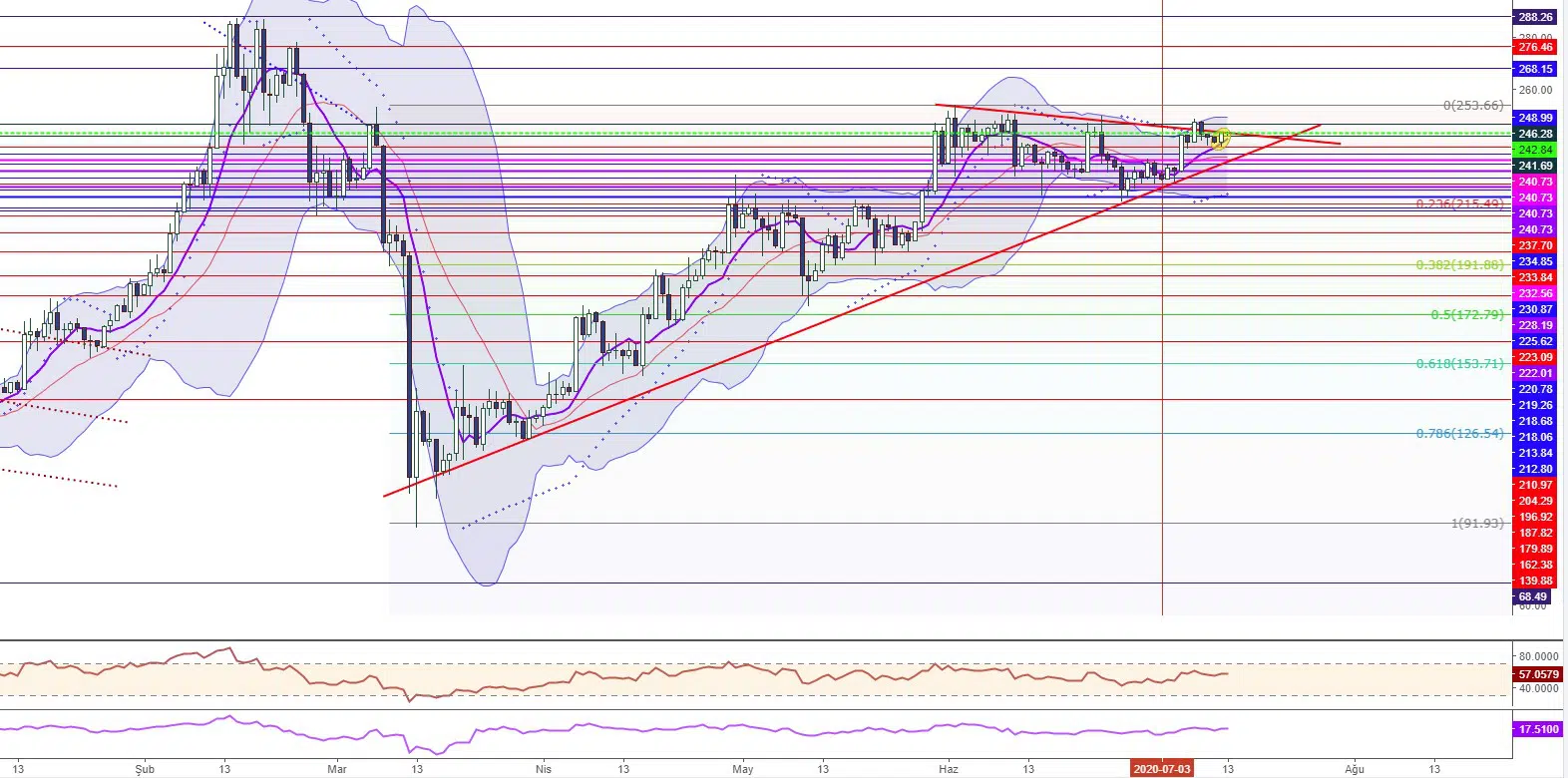Click the Nis month label on axis

[x=543, y=769]
